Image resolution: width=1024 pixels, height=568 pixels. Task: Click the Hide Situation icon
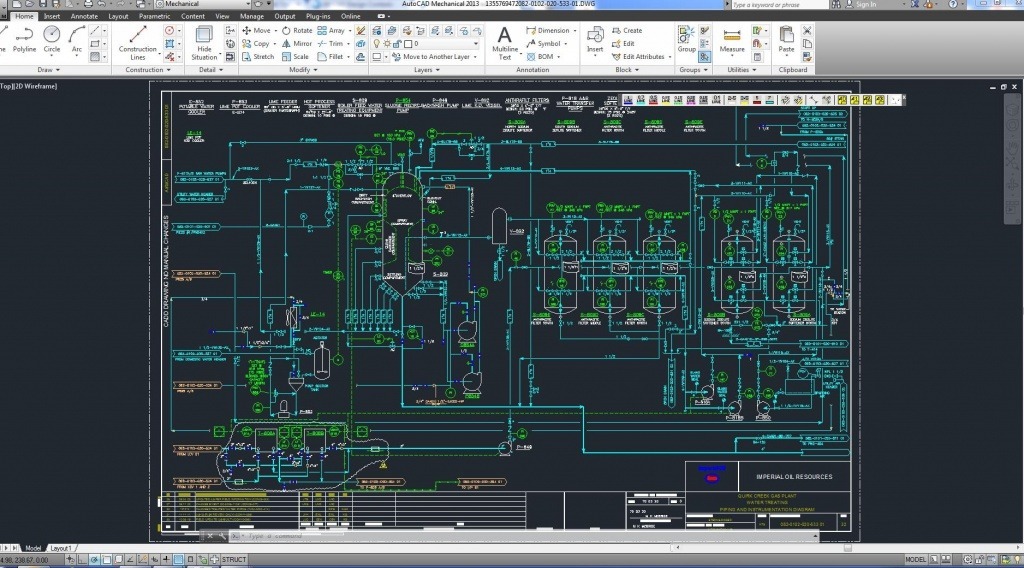(204, 43)
